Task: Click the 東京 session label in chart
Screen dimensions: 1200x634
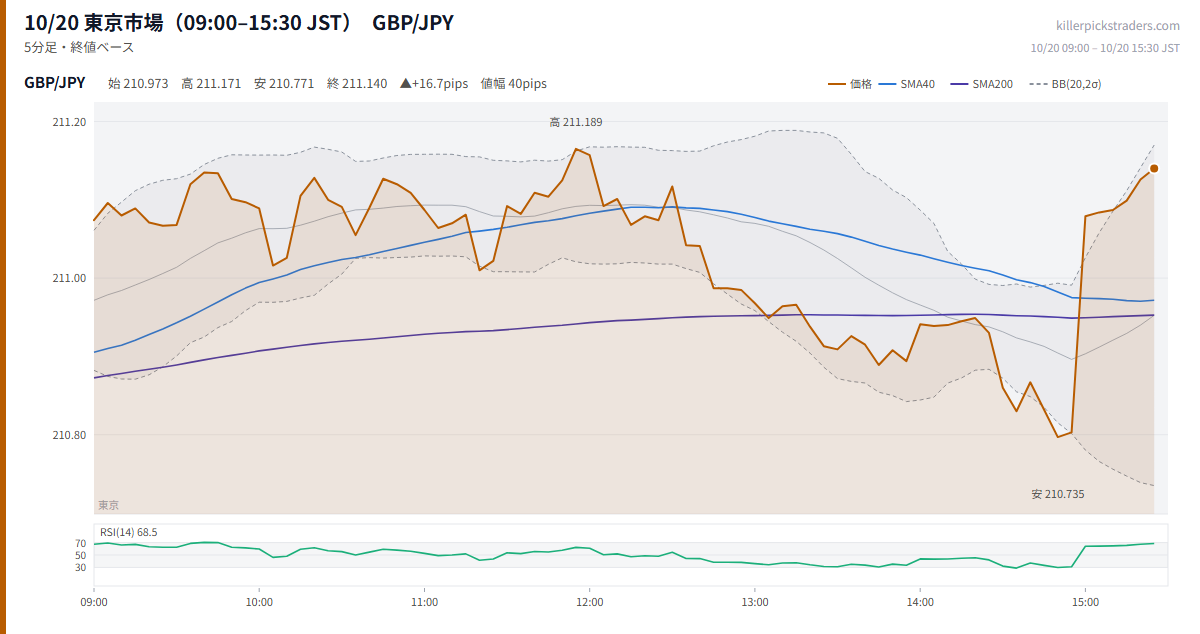Action: [108, 505]
